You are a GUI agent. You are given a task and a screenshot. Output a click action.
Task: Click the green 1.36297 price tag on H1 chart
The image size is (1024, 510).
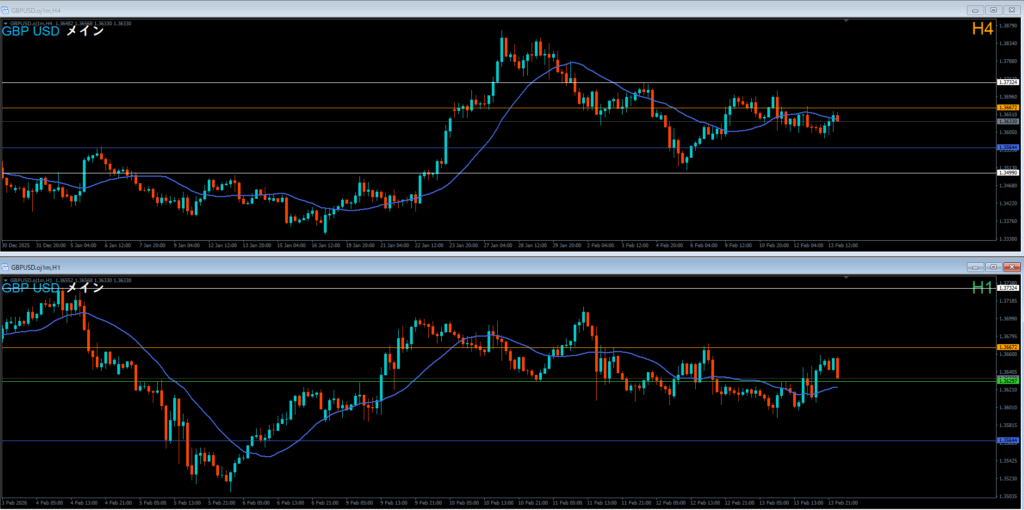(x=1008, y=381)
